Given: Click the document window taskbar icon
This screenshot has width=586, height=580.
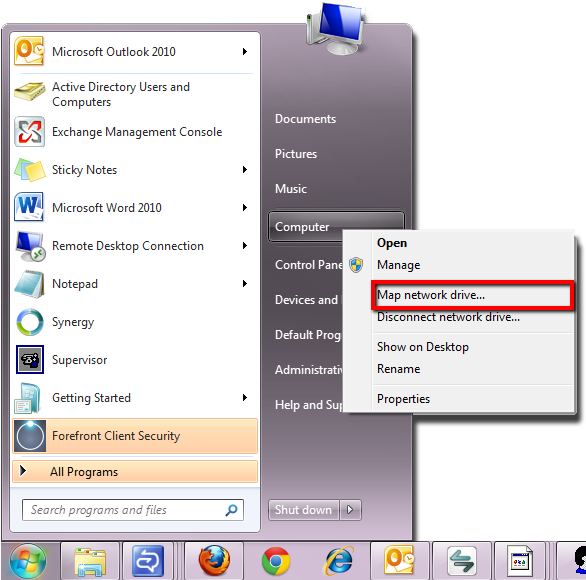Looking at the screenshot, I should point(520,561).
